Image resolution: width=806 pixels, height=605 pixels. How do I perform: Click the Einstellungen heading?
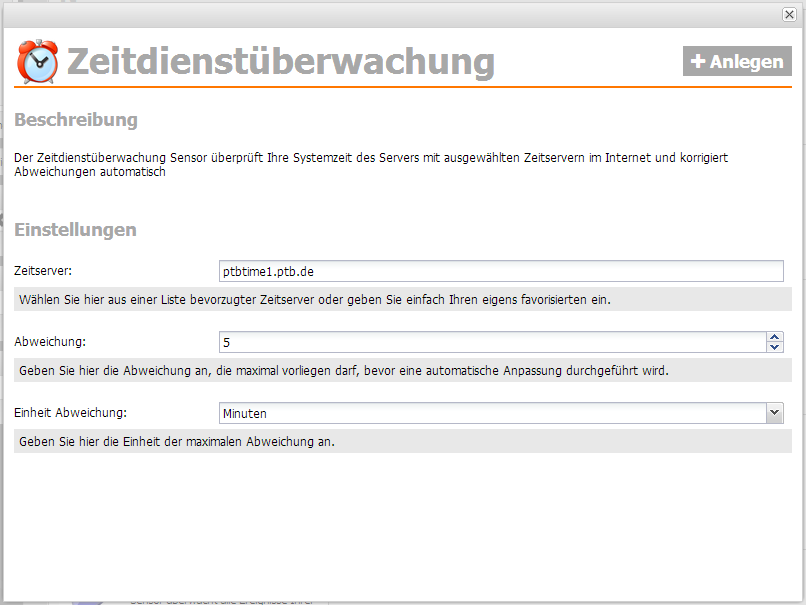[75, 230]
